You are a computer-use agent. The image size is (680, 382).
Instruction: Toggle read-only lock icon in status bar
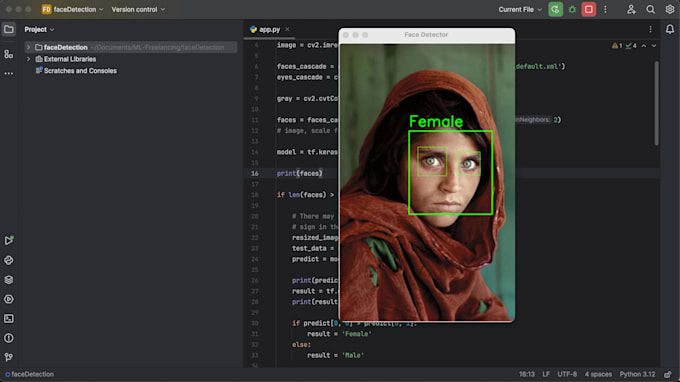pos(667,374)
